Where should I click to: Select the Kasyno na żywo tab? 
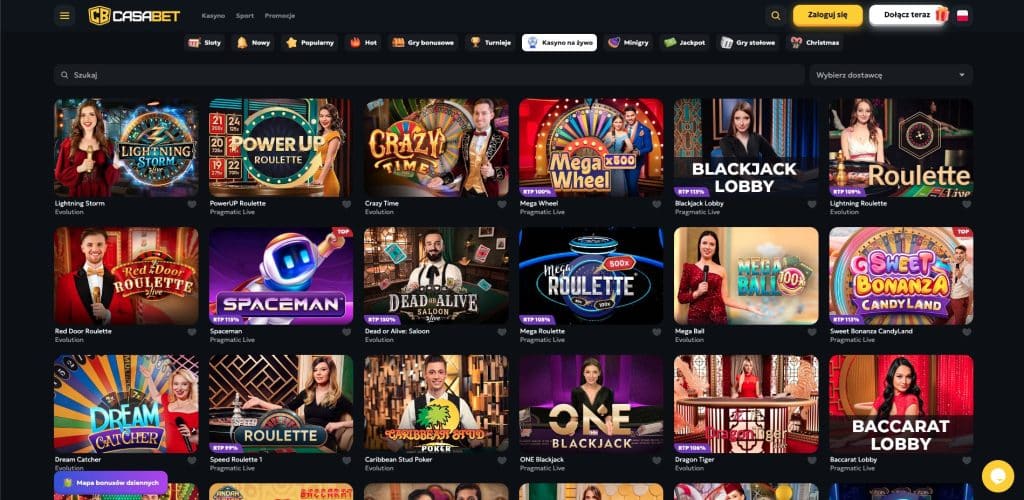tap(559, 42)
